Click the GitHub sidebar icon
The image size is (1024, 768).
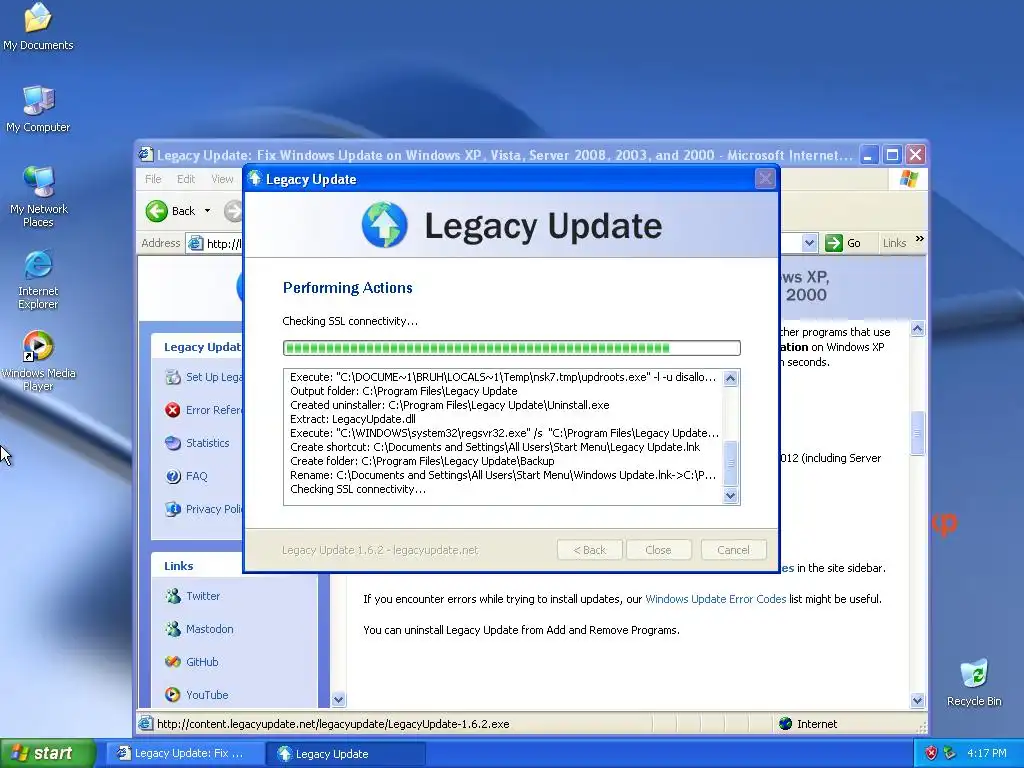pos(172,662)
